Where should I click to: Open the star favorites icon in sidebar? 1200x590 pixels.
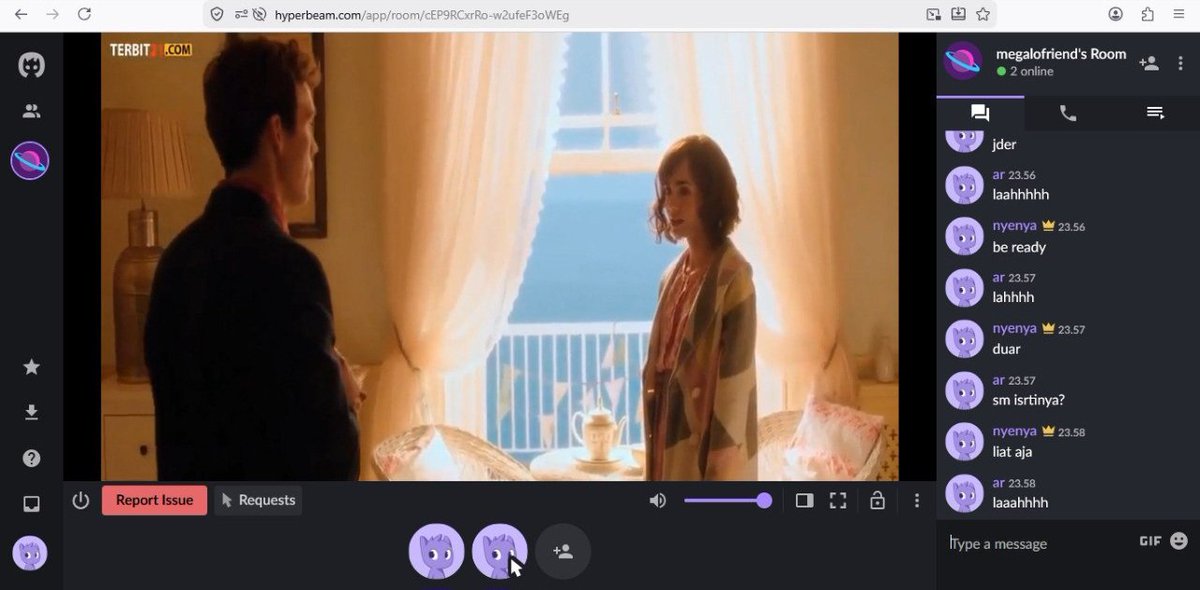click(31, 367)
